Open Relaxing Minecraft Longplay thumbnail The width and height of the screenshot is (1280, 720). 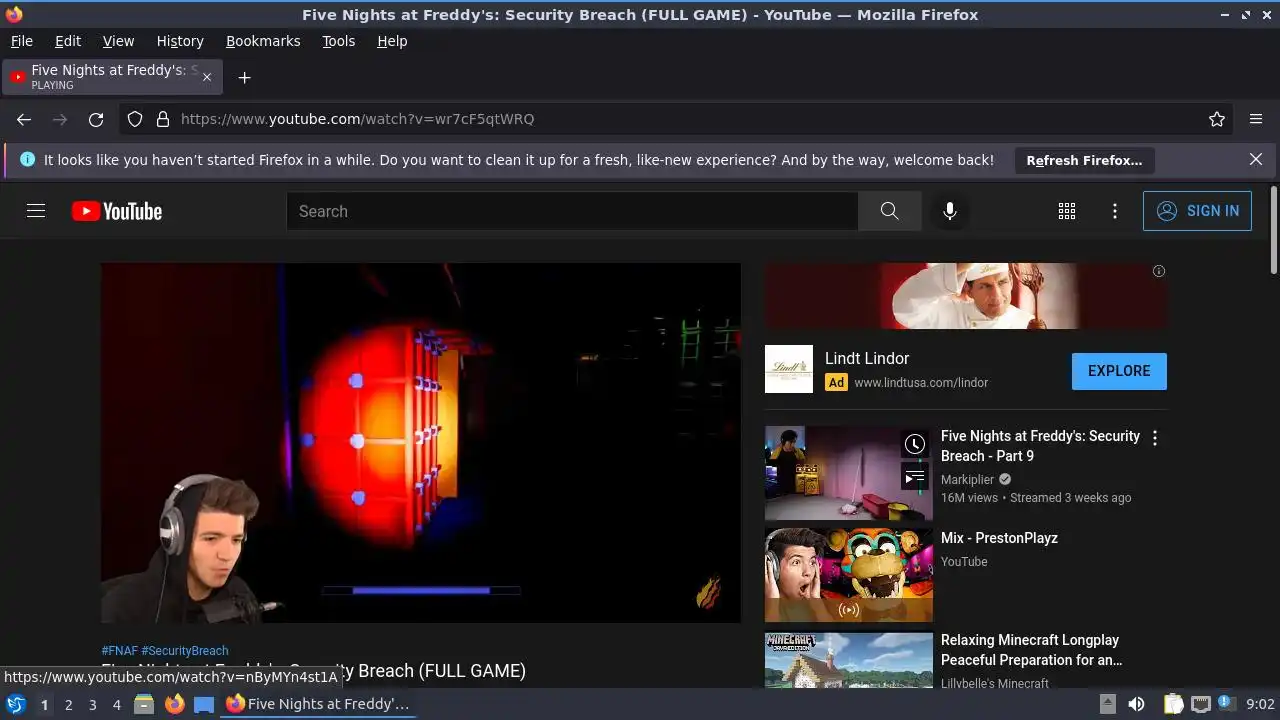pos(849,660)
